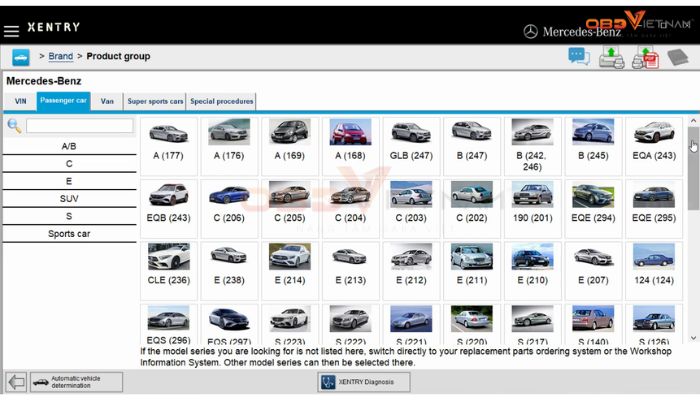The image size is (700, 400).
Task: Click the model search input field
Action: (79, 126)
